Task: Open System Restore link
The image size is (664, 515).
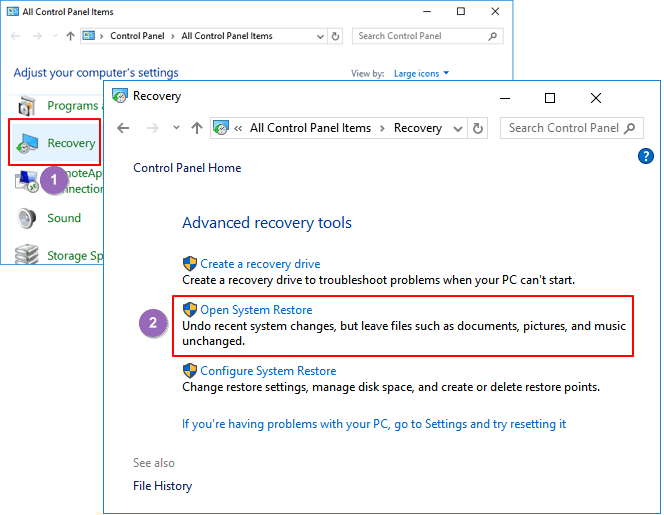Action: click(x=256, y=310)
